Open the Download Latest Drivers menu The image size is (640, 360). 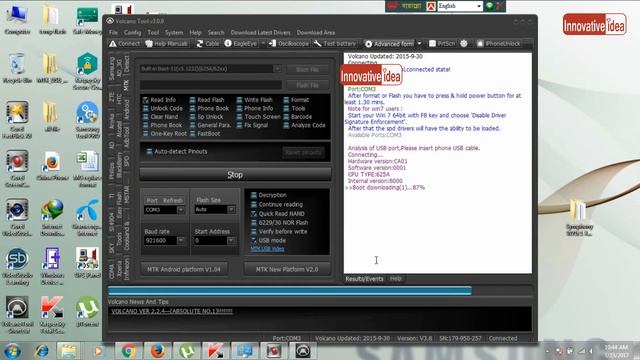click(x=260, y=33)
